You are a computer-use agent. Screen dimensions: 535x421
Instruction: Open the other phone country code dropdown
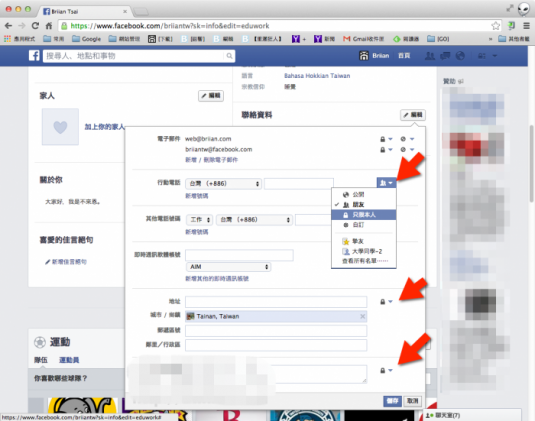coord(254,220)
